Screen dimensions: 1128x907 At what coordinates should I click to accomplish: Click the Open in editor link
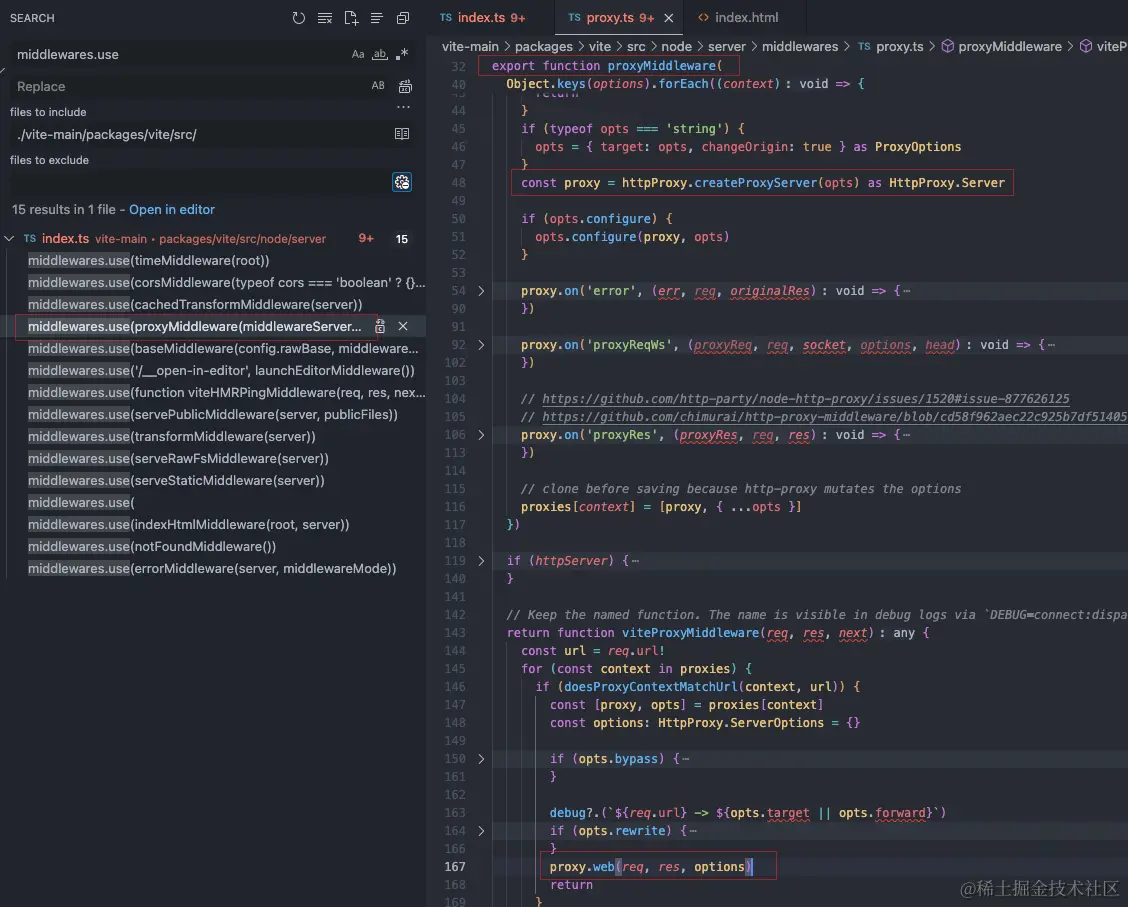(x=172, y=210)
